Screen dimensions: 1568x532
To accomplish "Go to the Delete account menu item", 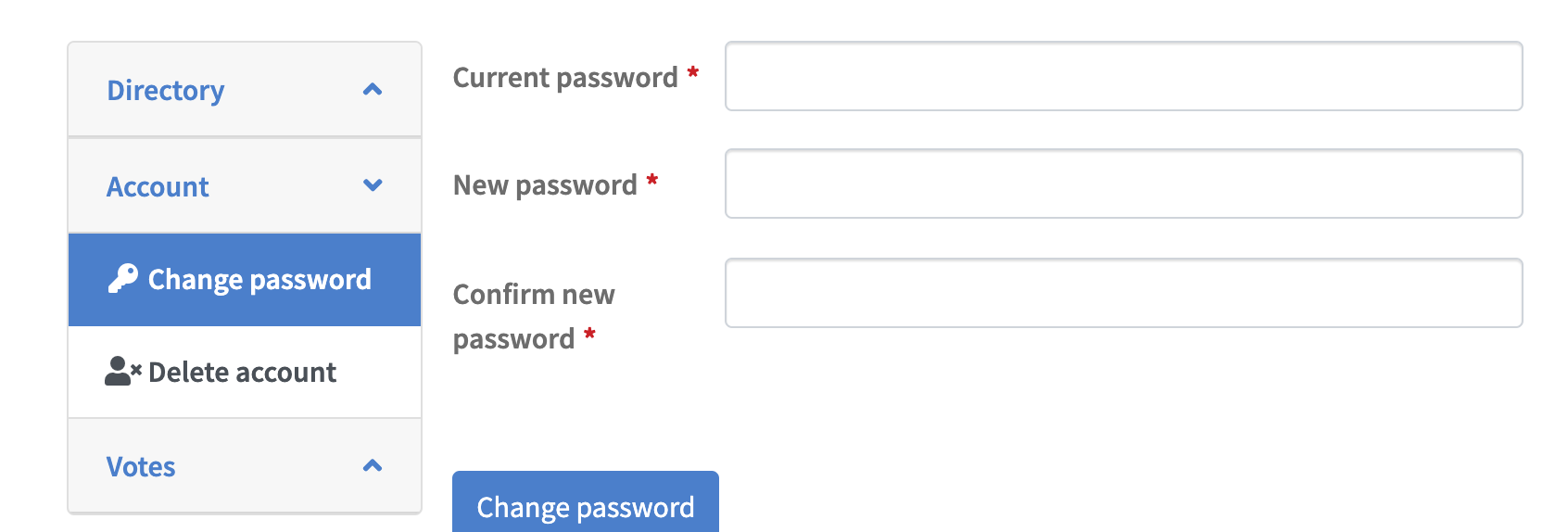I will (242, 373).
